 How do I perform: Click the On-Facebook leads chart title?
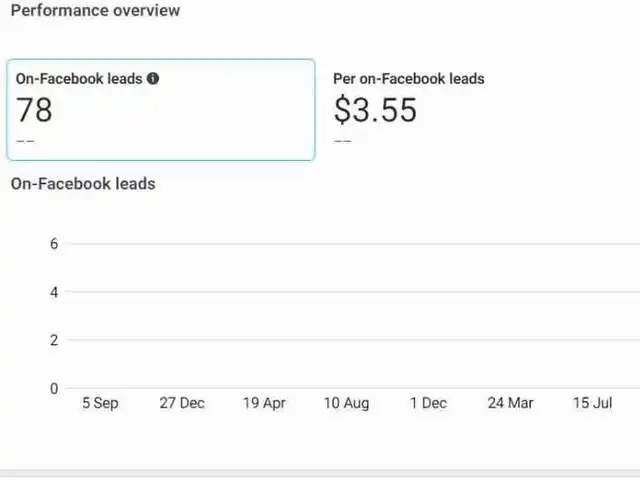(83, 184)
